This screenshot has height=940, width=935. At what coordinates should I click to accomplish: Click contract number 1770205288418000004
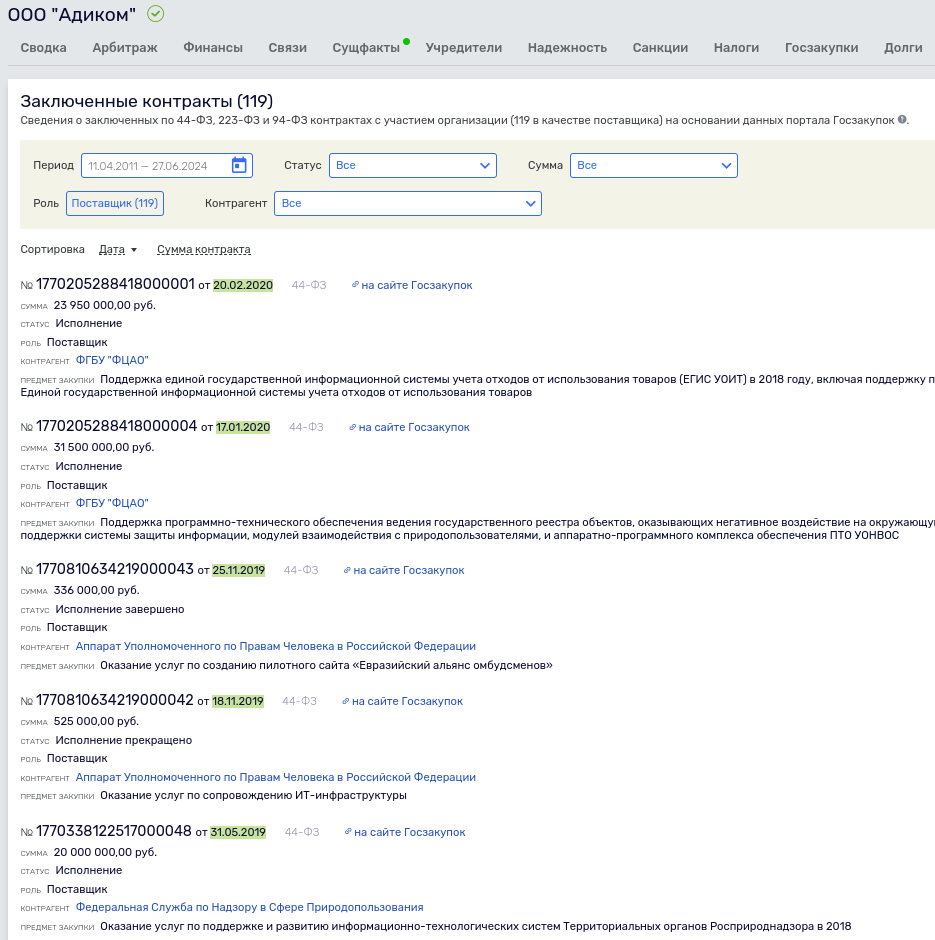click(116, 426)
